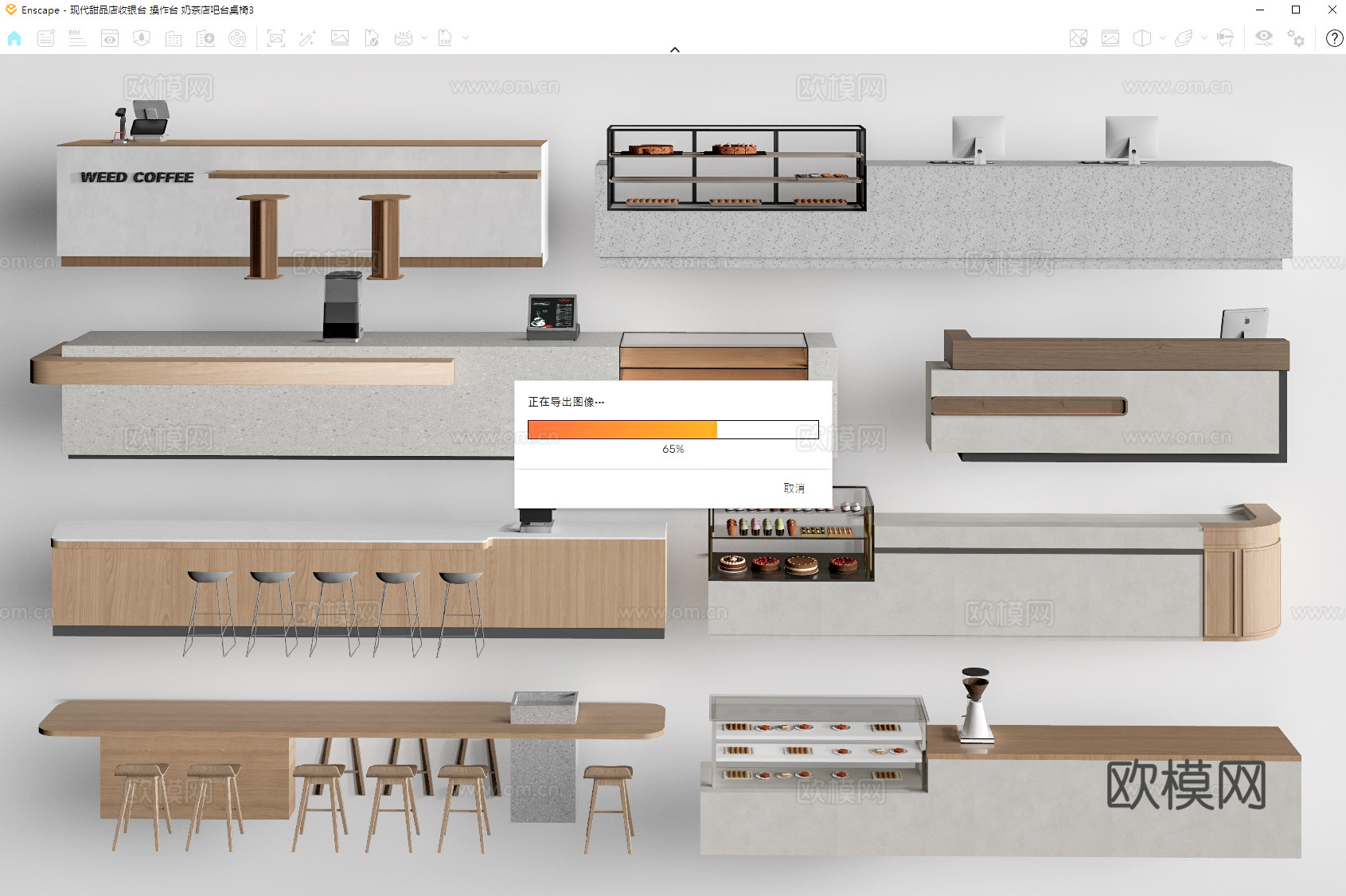This screenshot has width=1346, height=896.
Task: Click 取消 to cancel the export
Action: (x=794, y=489)
